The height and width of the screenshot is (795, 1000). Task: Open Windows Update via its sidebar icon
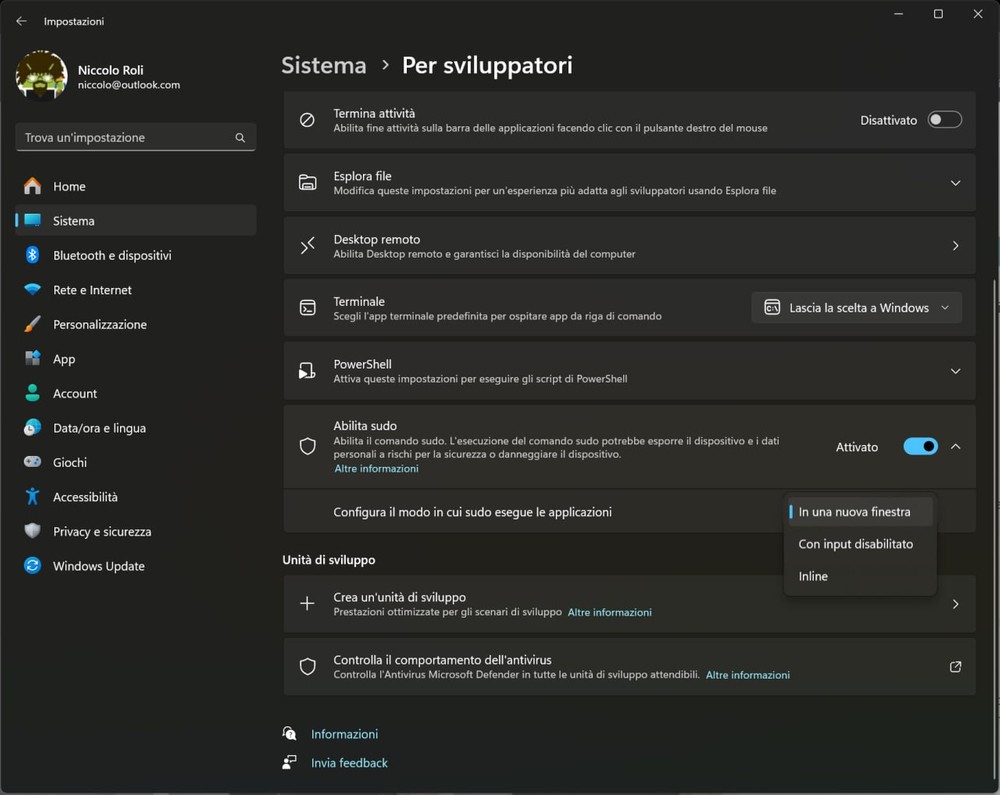pyautogui.click(x=33, y=566)
